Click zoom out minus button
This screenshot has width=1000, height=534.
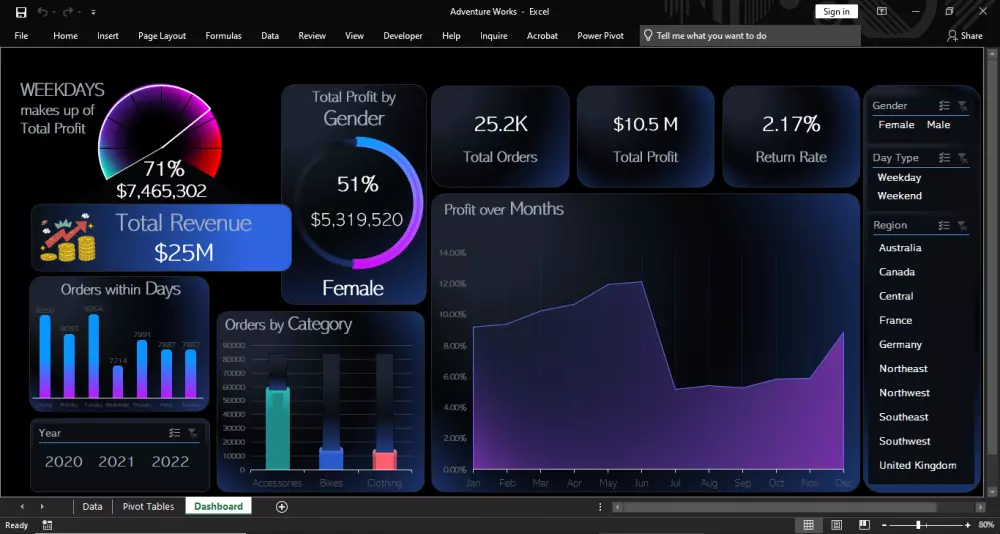coord(884,525)
